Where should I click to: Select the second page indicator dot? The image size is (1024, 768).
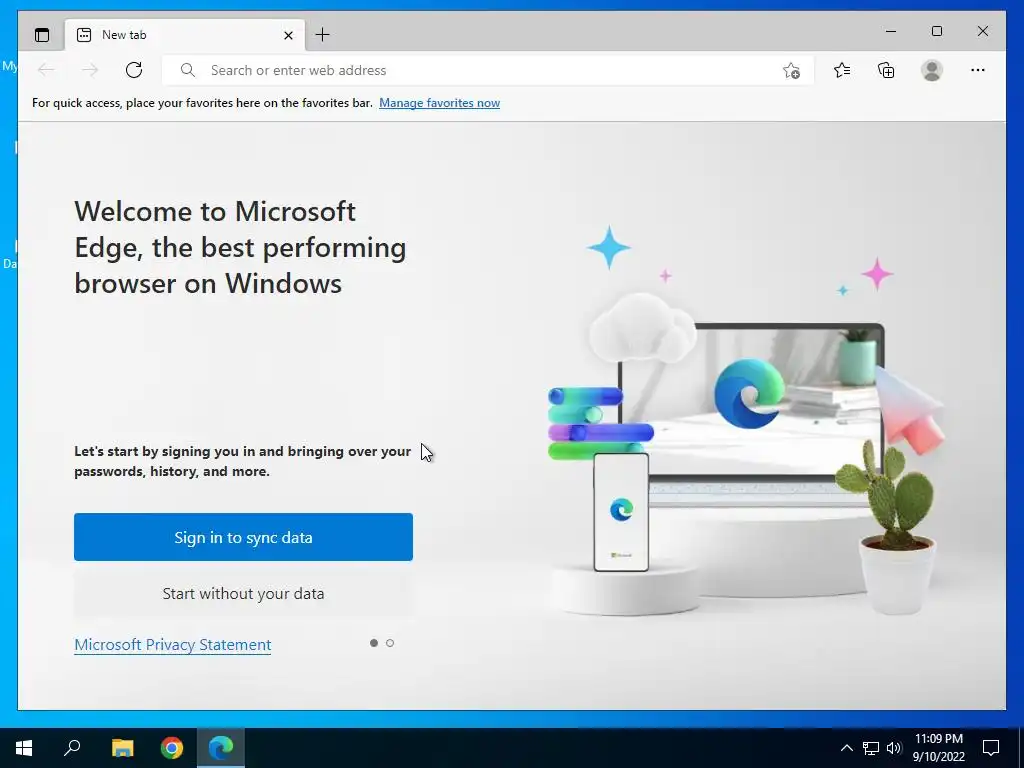point(390,643)
